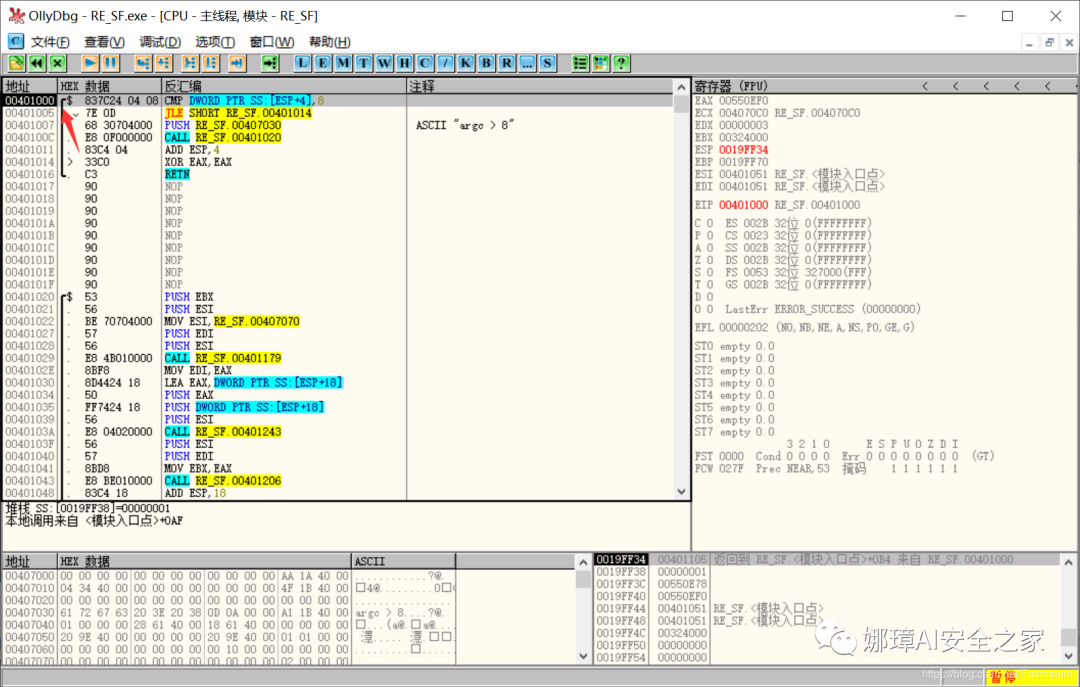Select the EIP 00401000 register

731,205
